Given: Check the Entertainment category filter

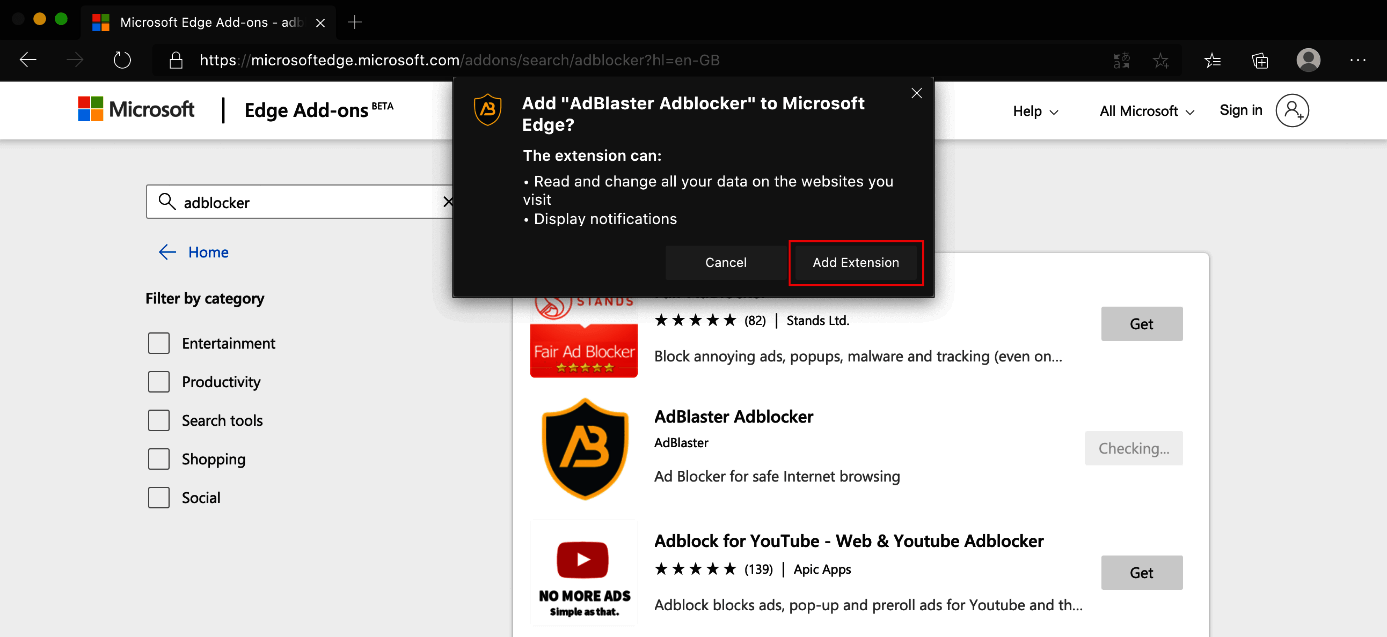Looking at the screenshot, I should (159, 343).
